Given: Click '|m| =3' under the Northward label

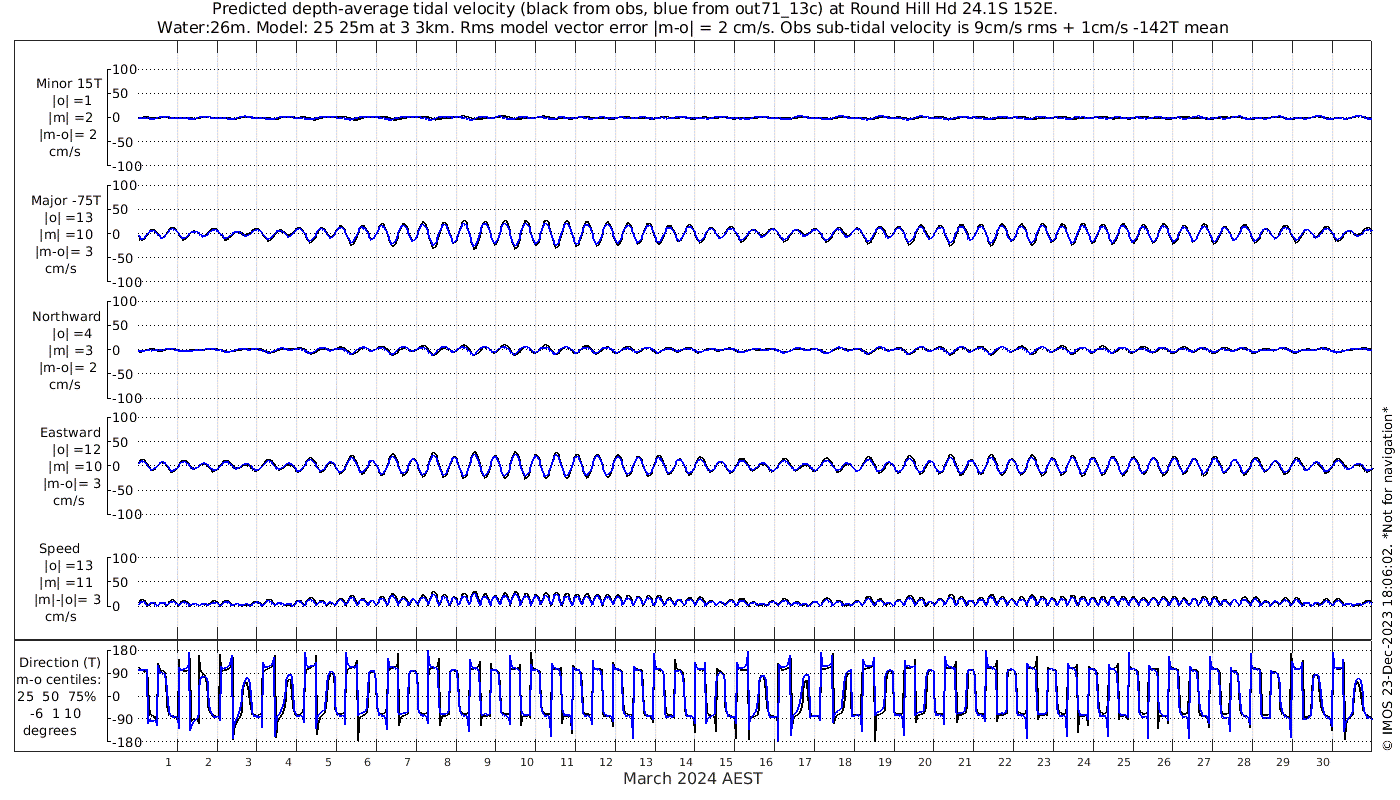Looking at the screenshot, I should point(70,351).
